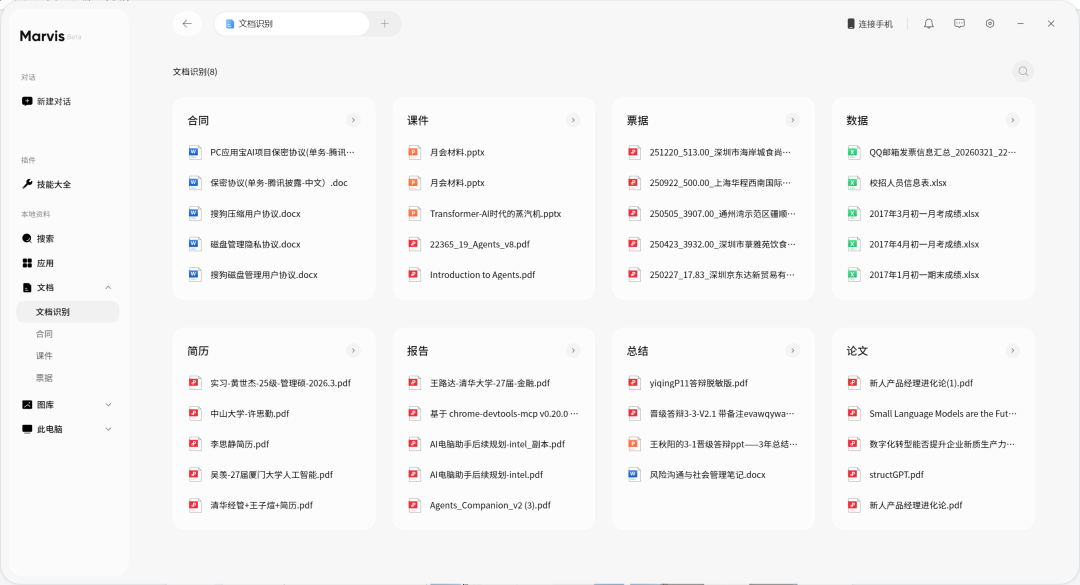This screenshot has width=1080, height=585.
Task: Click PDF icon of 250505_3907.00 receipt
Action: (634, 214)
